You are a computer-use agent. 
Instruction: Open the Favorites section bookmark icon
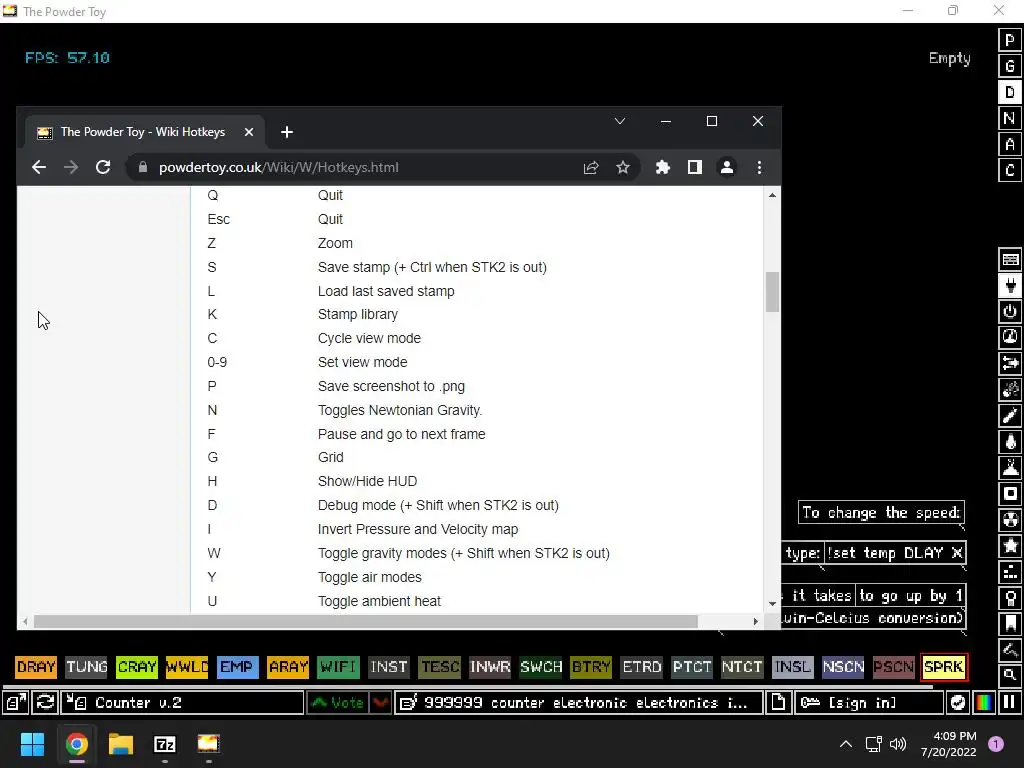coord(1010,624)
